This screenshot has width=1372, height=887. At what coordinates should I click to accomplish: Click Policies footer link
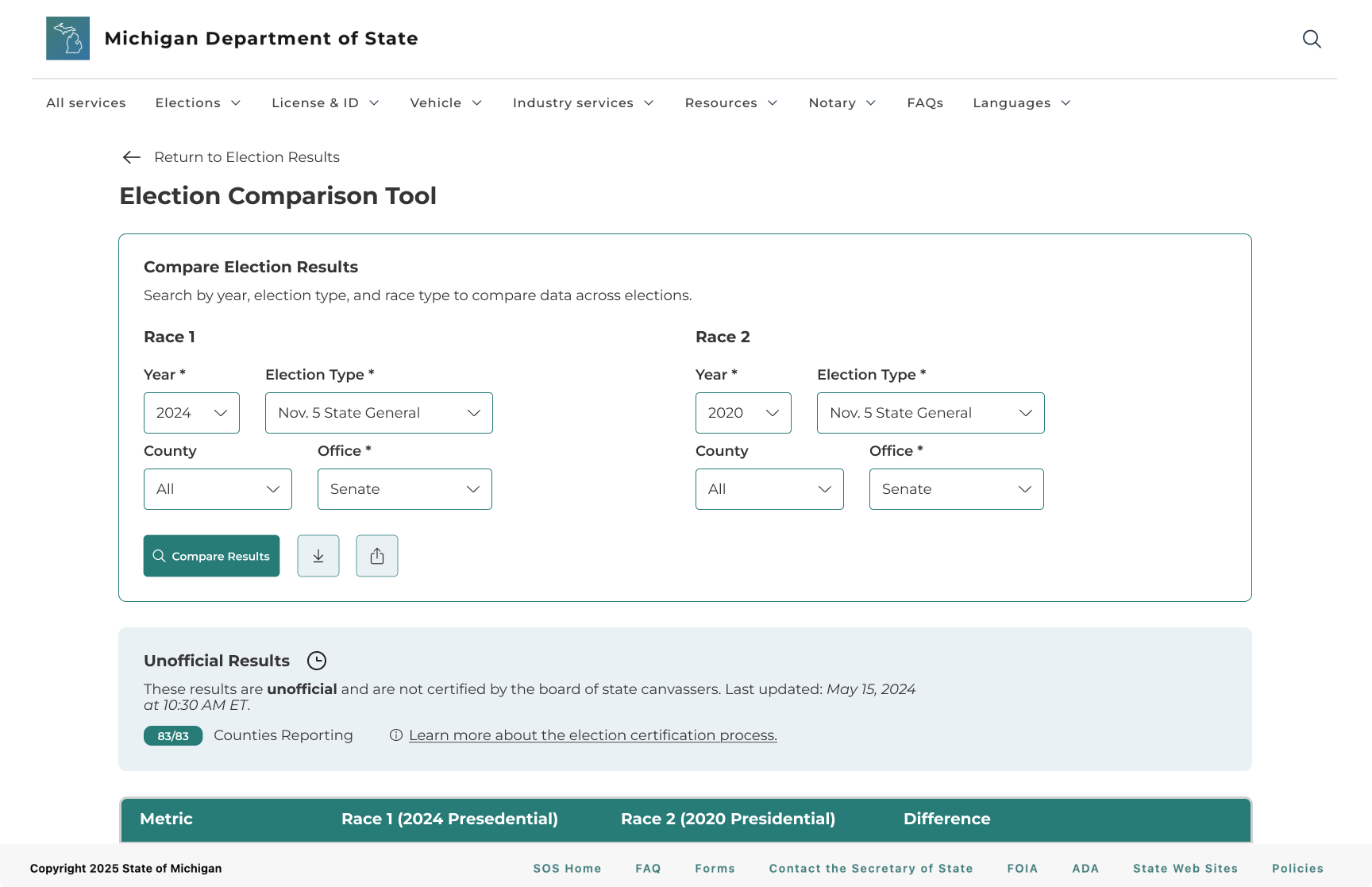click(x=1297, y=869)
